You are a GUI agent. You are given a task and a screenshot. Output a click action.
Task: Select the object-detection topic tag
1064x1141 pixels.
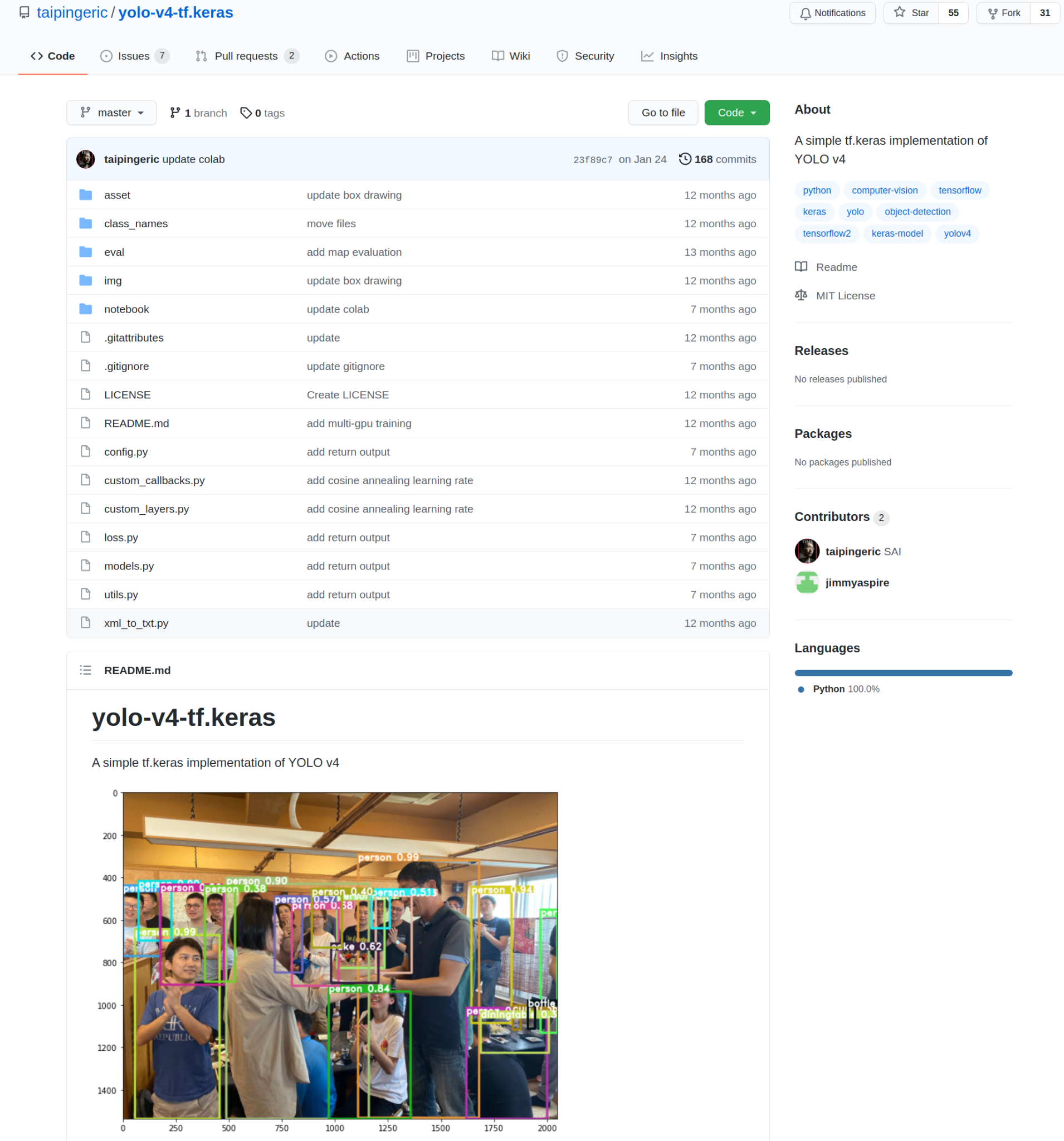[917, 212]
